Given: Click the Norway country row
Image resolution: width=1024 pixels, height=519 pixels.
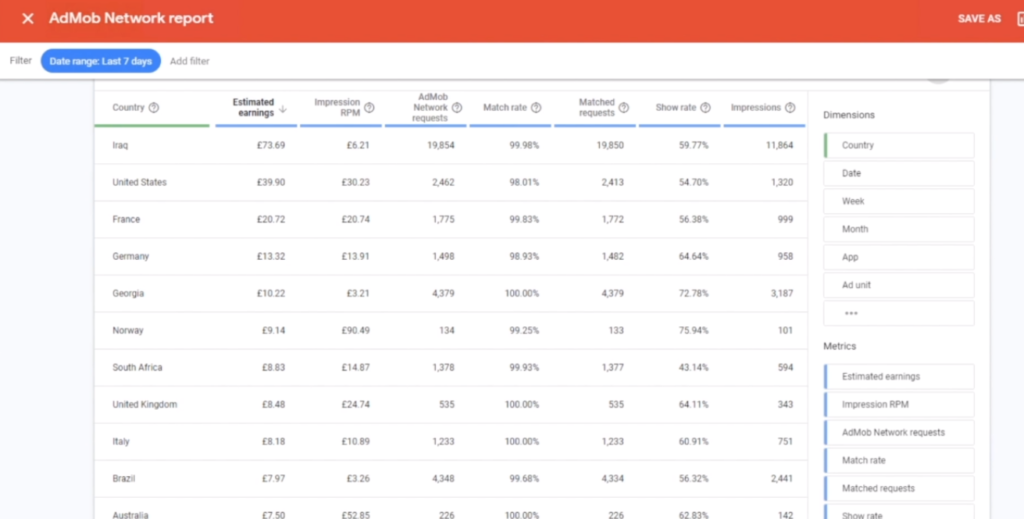Looking at the screenshot, I should [x=451, y=330].
